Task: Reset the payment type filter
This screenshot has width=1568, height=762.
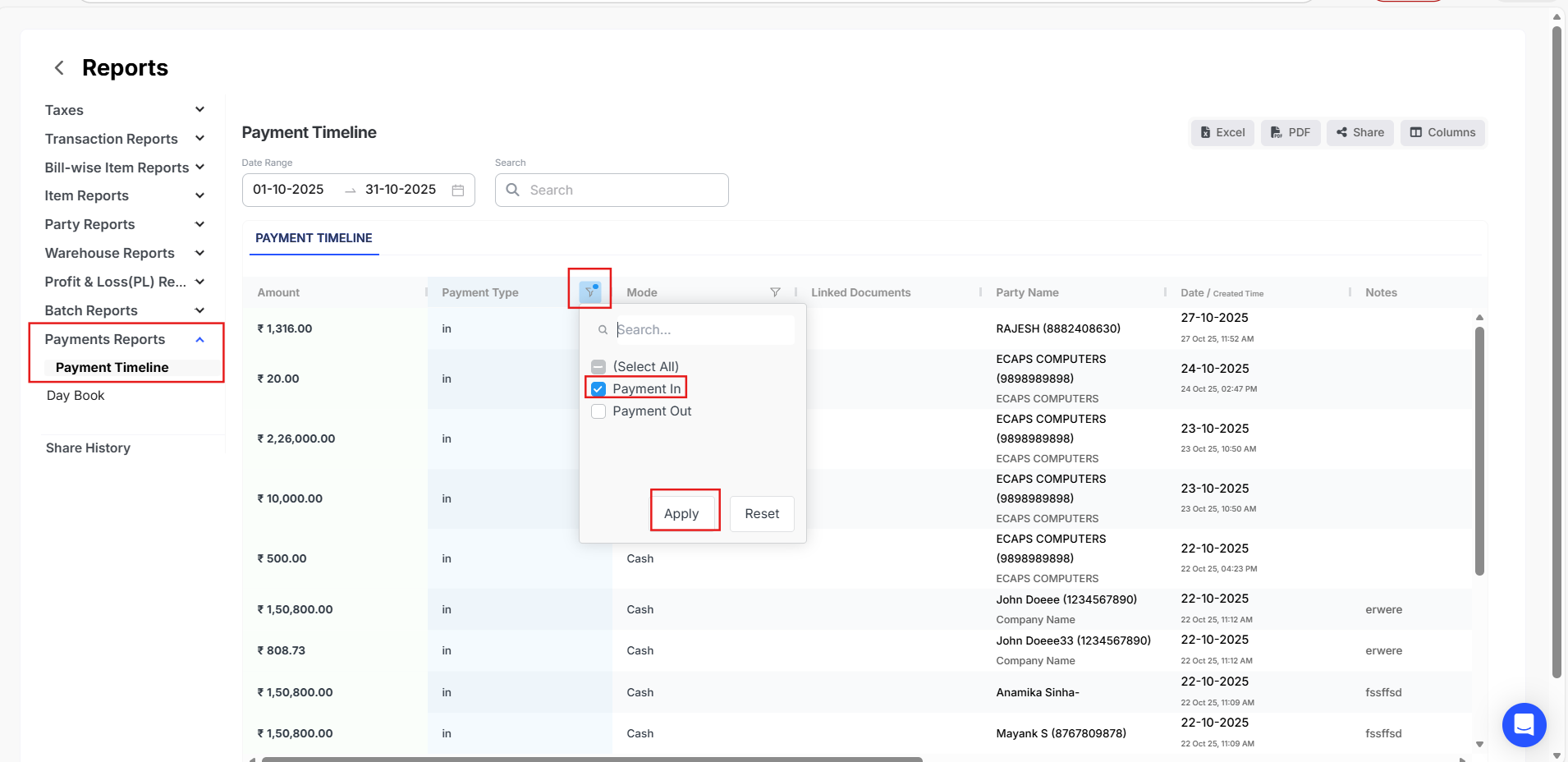Action: point(761,514)
